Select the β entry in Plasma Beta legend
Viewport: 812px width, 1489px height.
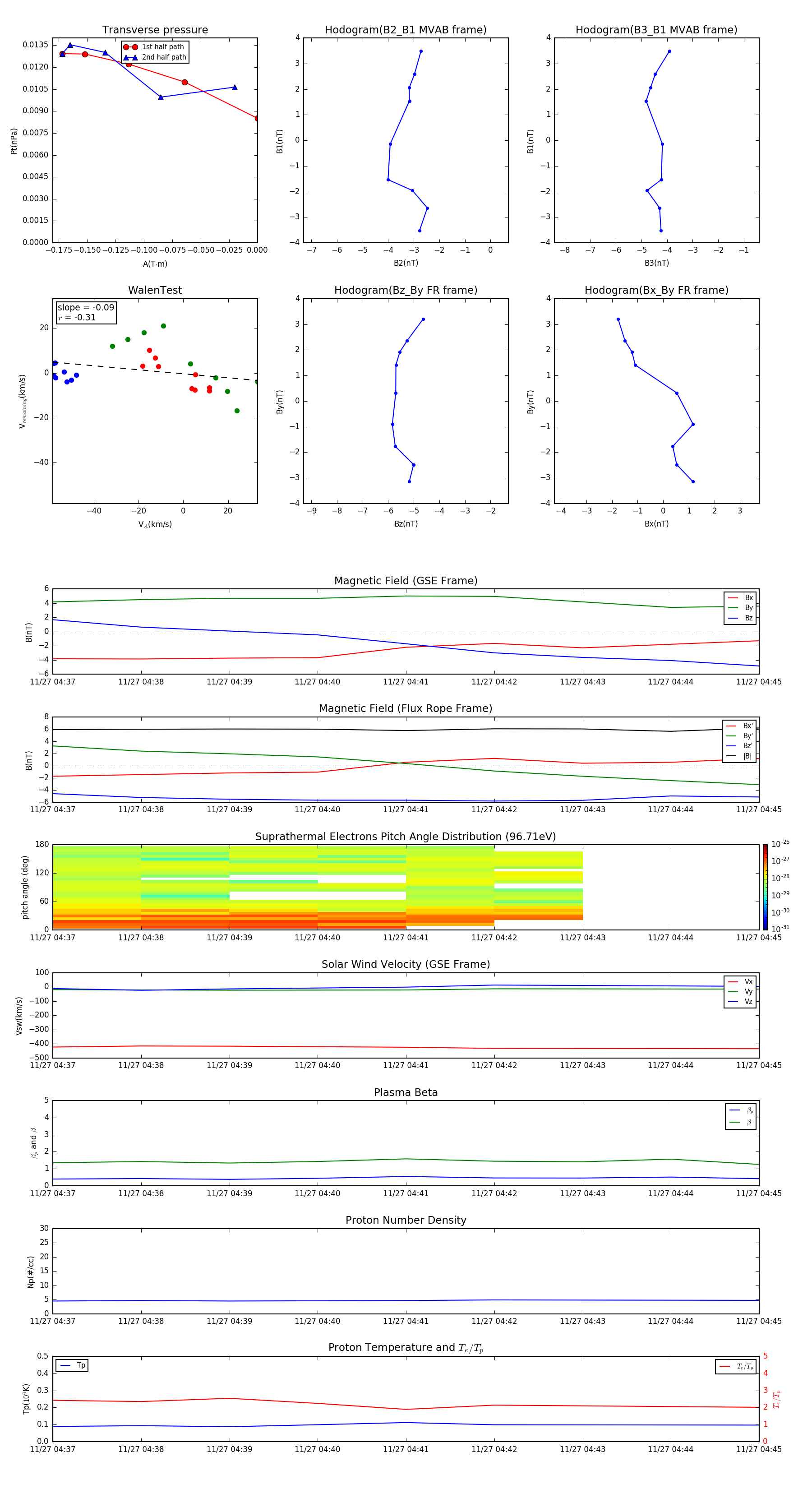[741, 1122]
